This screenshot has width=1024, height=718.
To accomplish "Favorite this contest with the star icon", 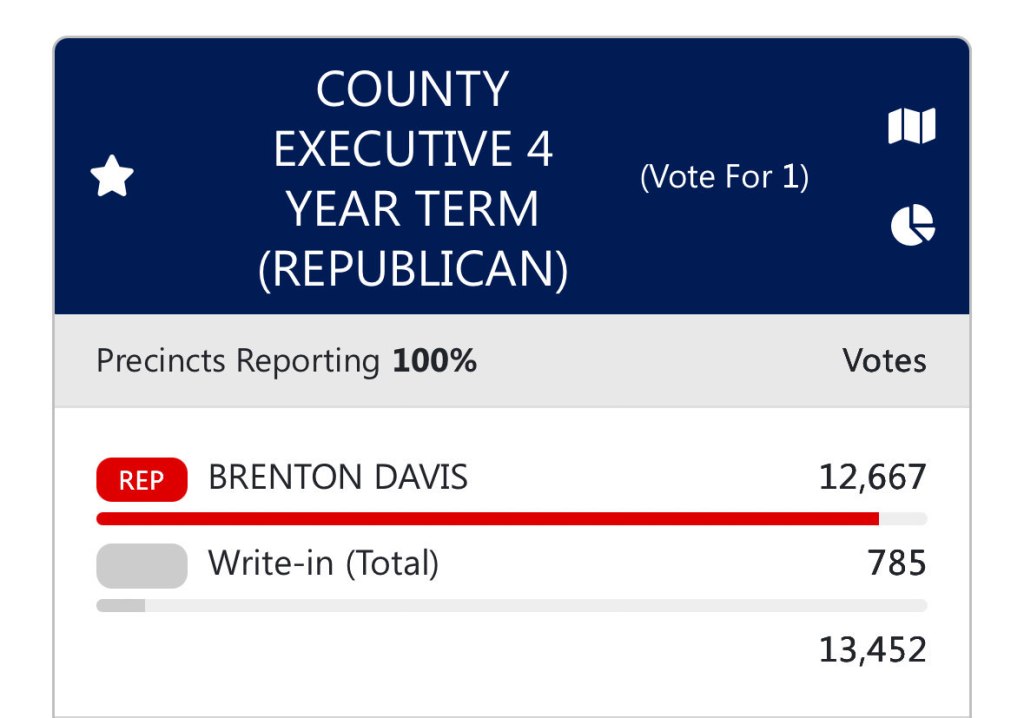I will pos(112,178).
